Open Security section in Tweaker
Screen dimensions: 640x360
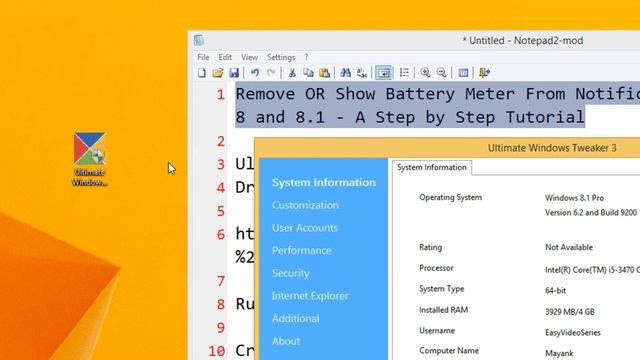(x=291, y=273)
